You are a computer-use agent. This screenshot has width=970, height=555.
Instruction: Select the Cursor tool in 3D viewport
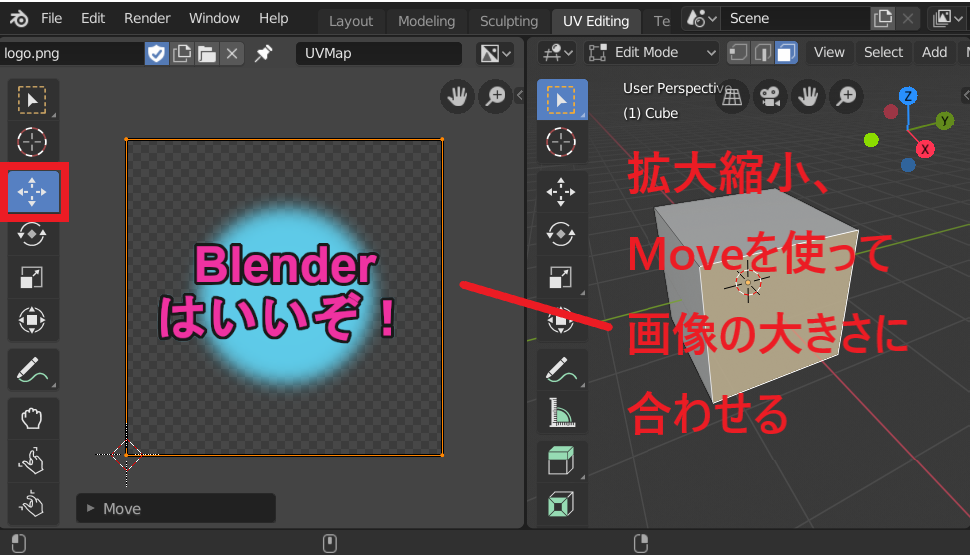point(562,142)
